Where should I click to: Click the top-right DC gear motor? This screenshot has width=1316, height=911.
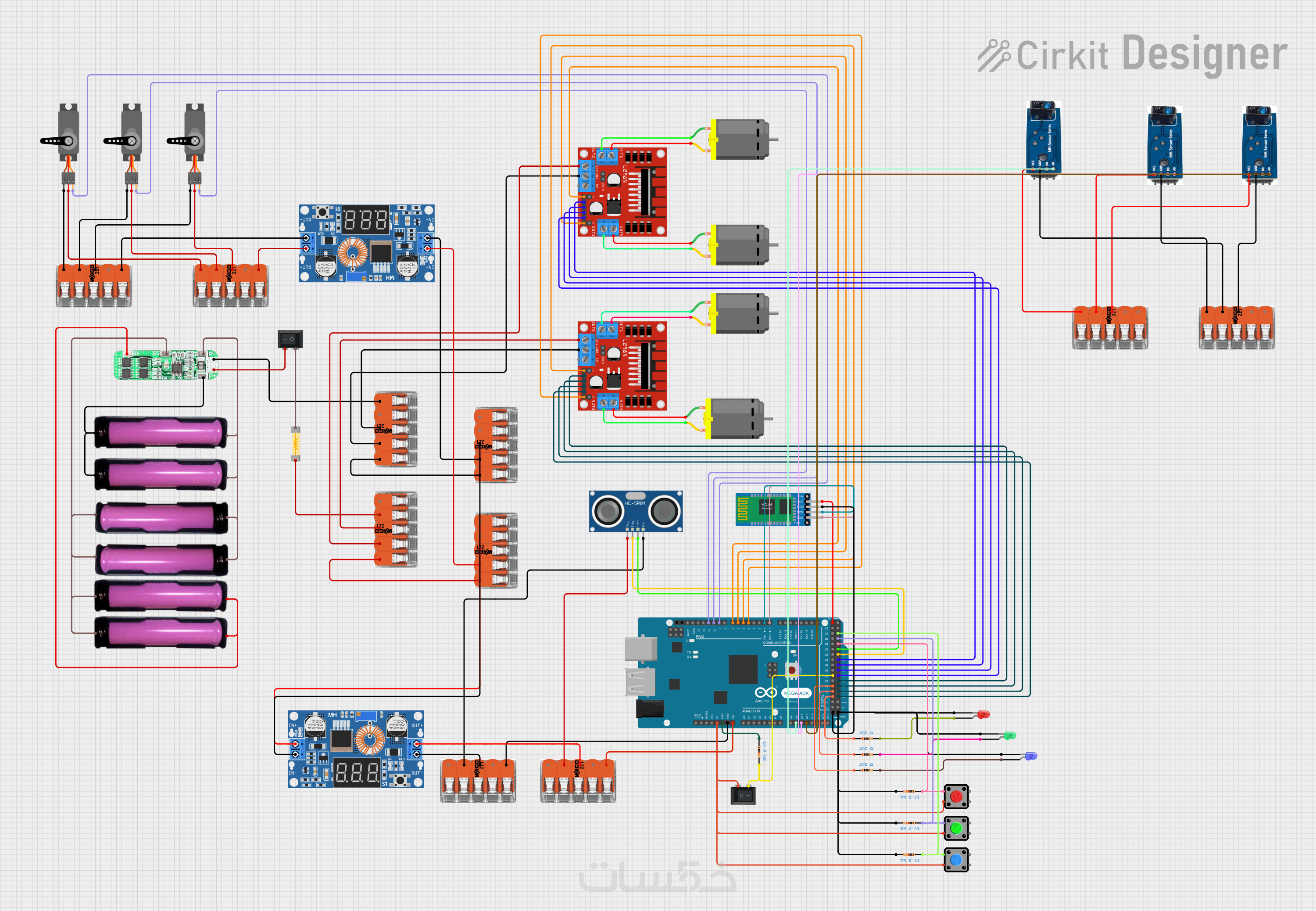pos(740,139)
